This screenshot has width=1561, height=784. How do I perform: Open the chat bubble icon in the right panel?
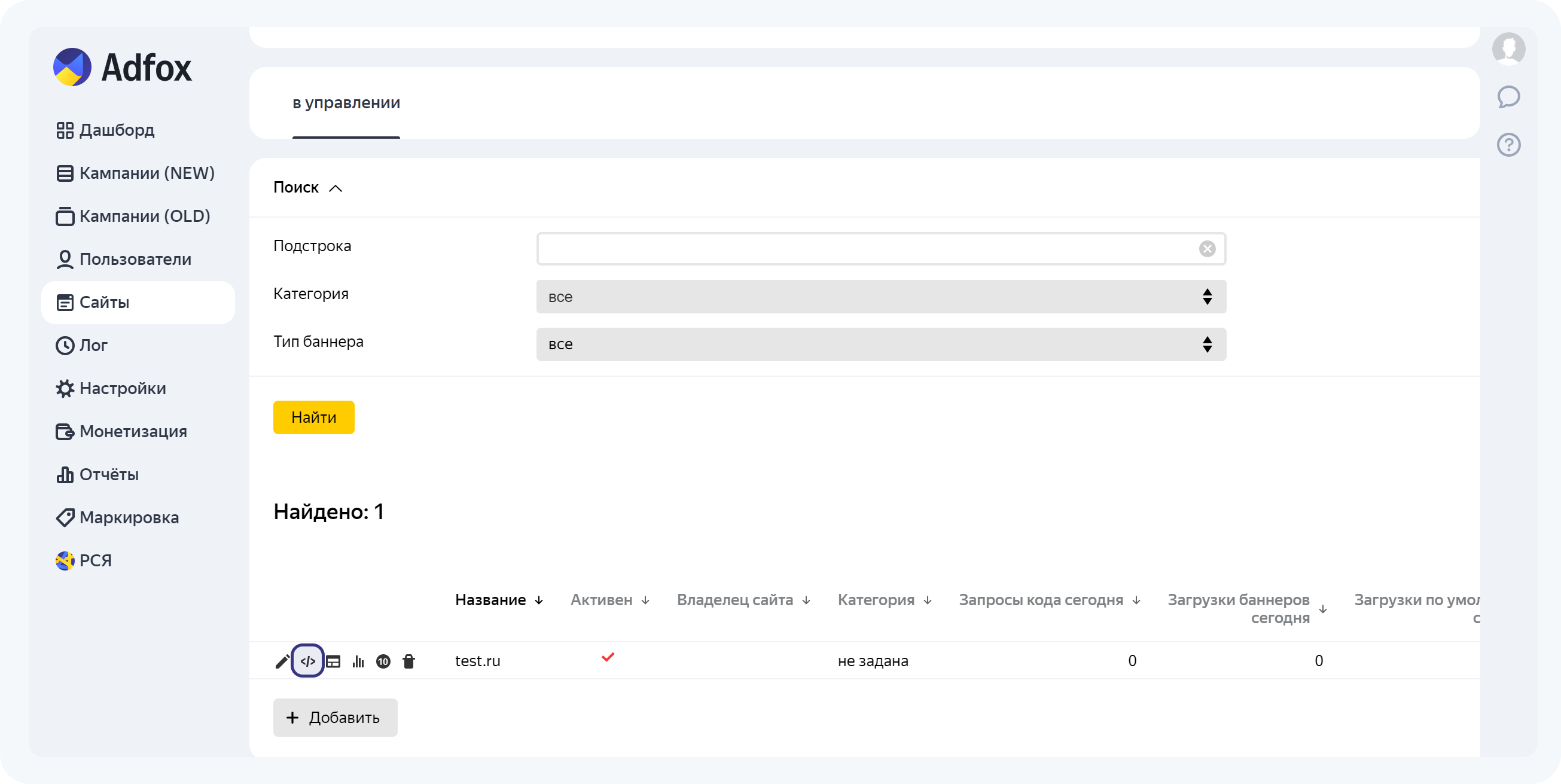click(1508, 97)
